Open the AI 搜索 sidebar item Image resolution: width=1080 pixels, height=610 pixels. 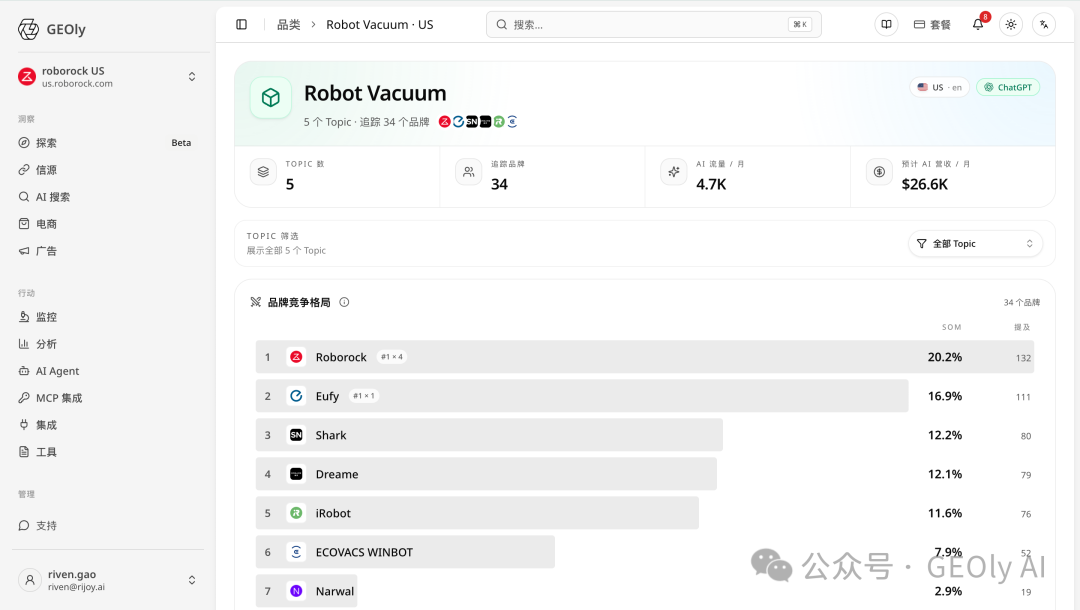click(x=106, y=197)
